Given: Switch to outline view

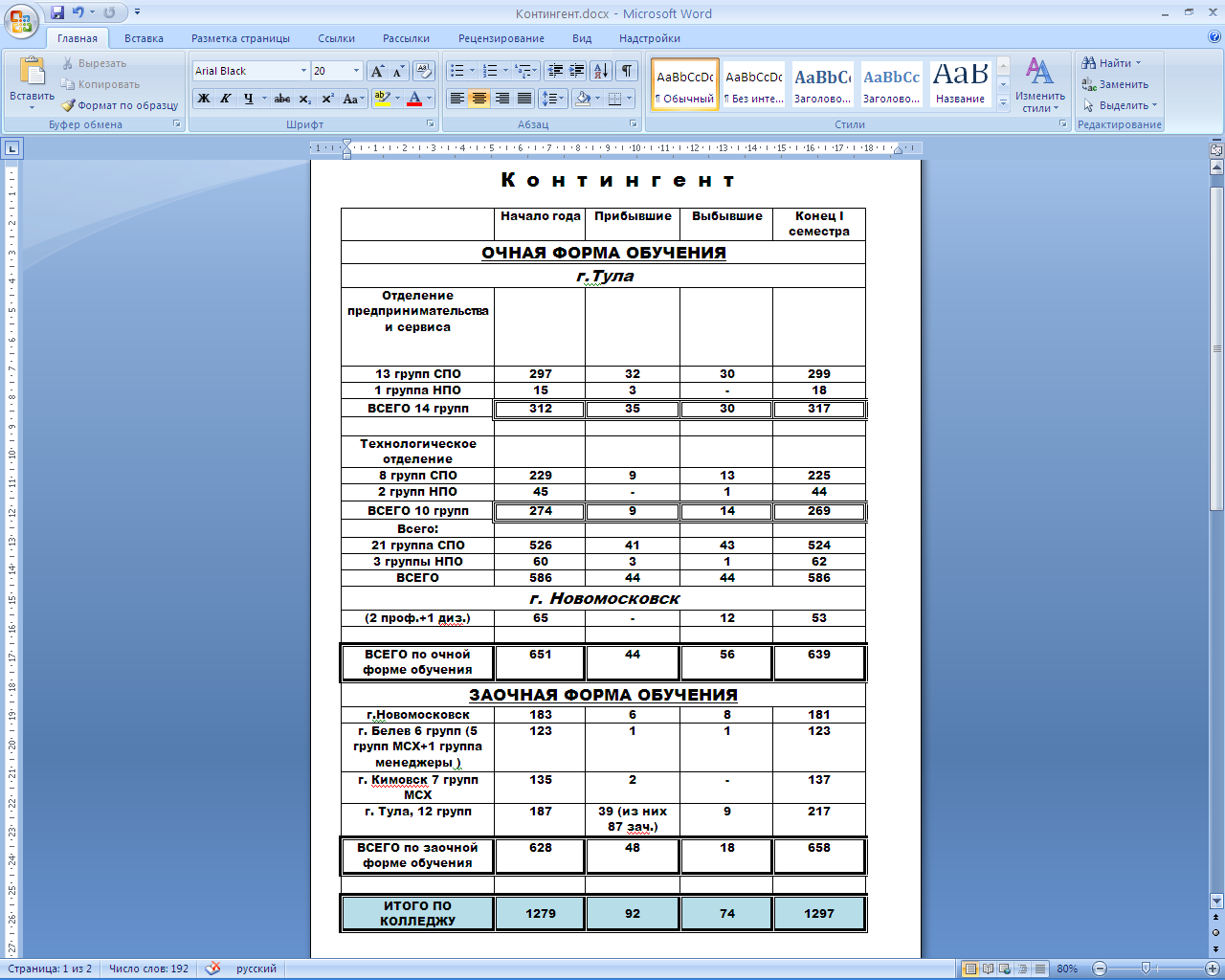Looking at the screenshot, I should [1022, 969].
